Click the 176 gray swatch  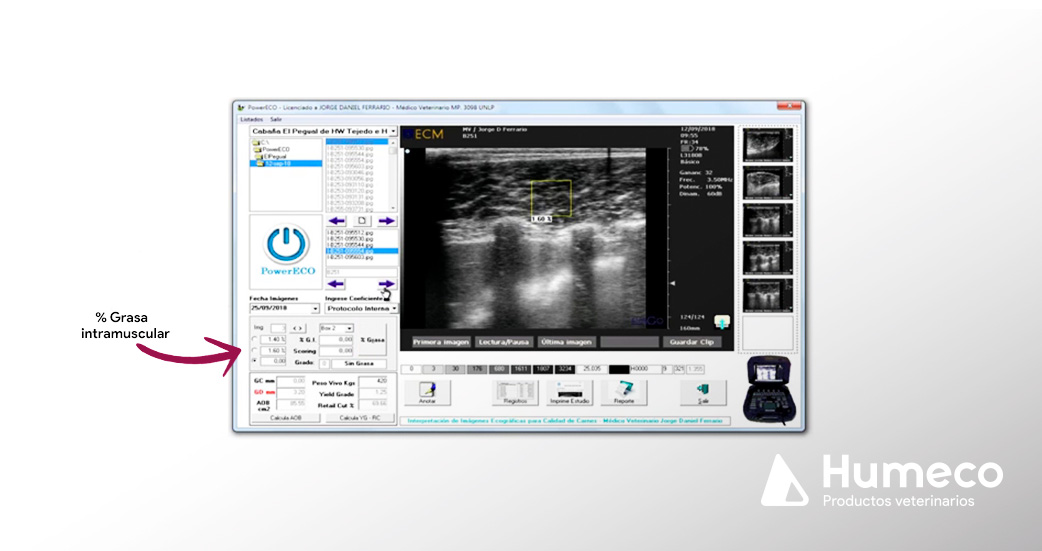pos(476,369)
